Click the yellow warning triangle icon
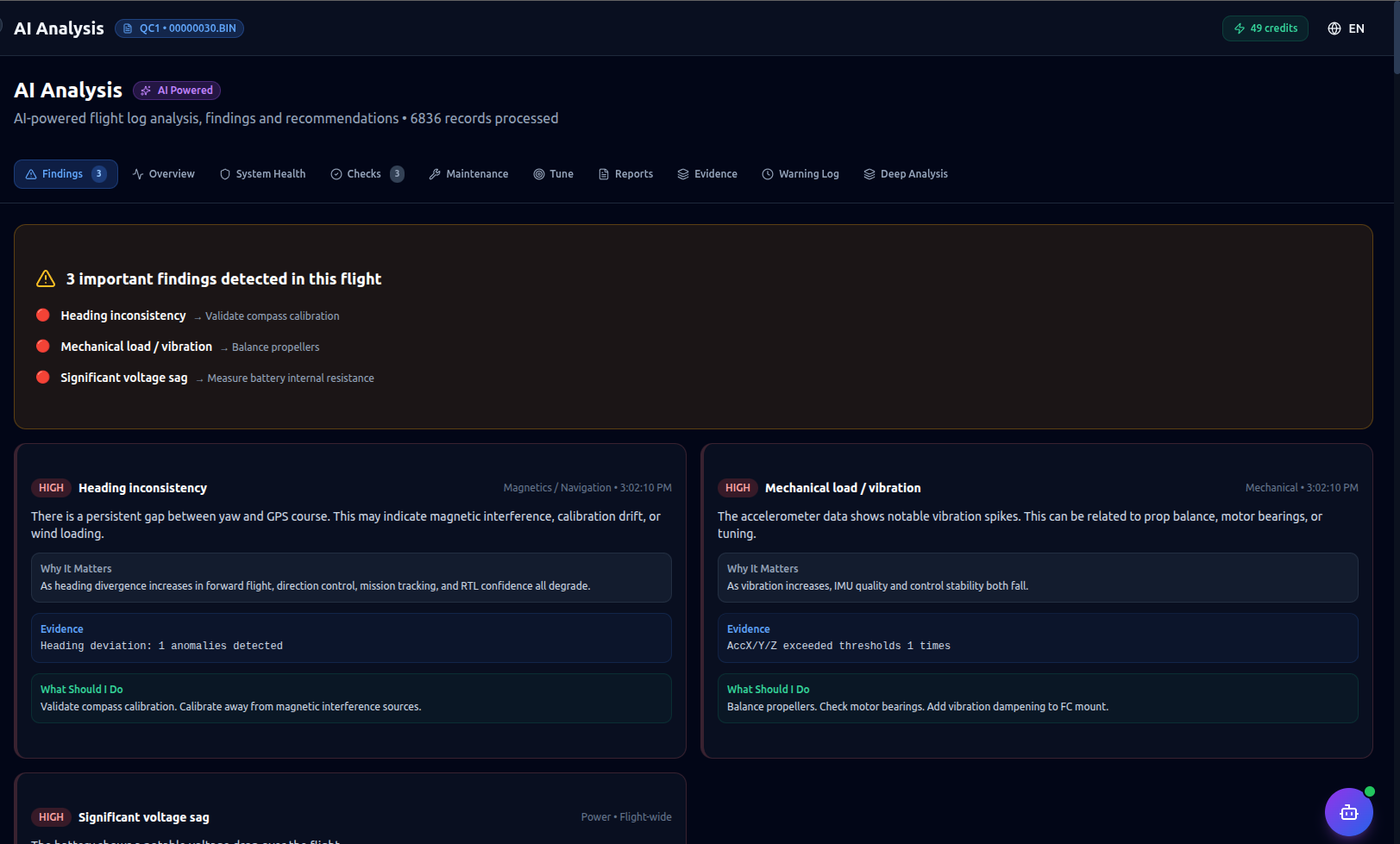Screen dimensions: 1400x844 coord(46,278)
